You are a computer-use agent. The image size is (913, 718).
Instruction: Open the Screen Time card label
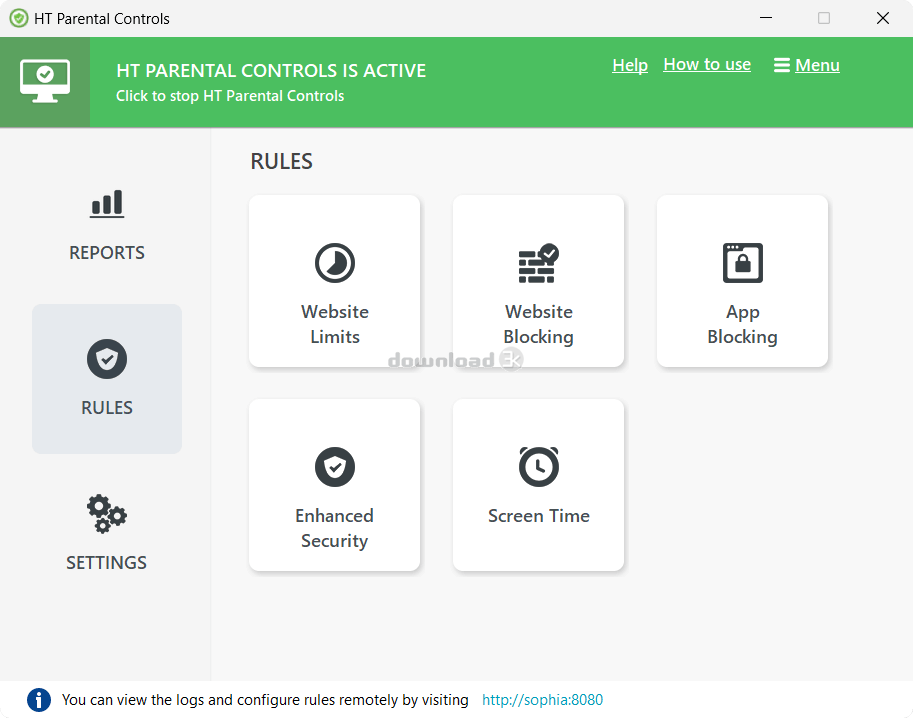[539, 516]
